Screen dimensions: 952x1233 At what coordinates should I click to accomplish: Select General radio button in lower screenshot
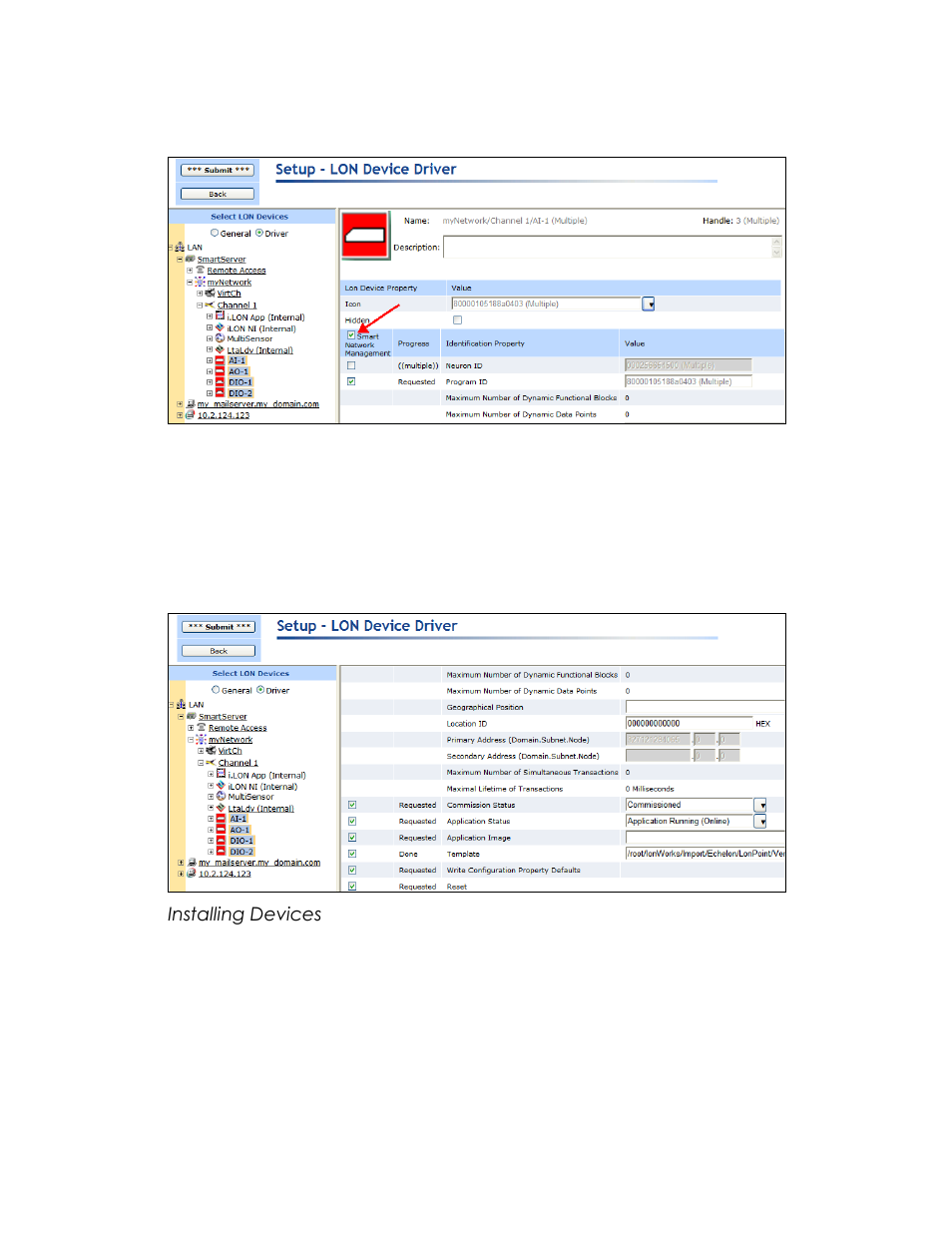216,690
